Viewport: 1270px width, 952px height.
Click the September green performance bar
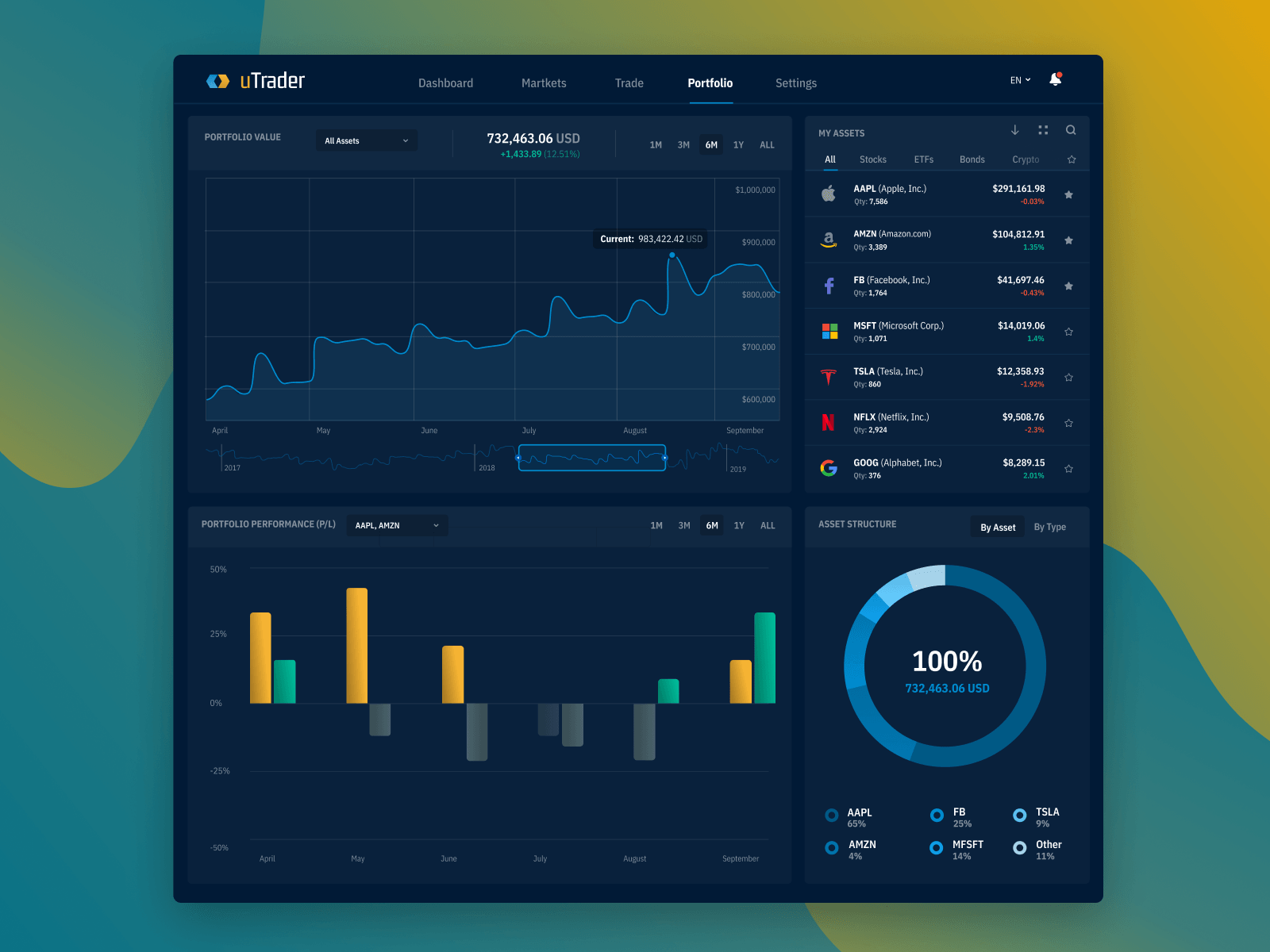pyautogui.click(x=765, y=658)
